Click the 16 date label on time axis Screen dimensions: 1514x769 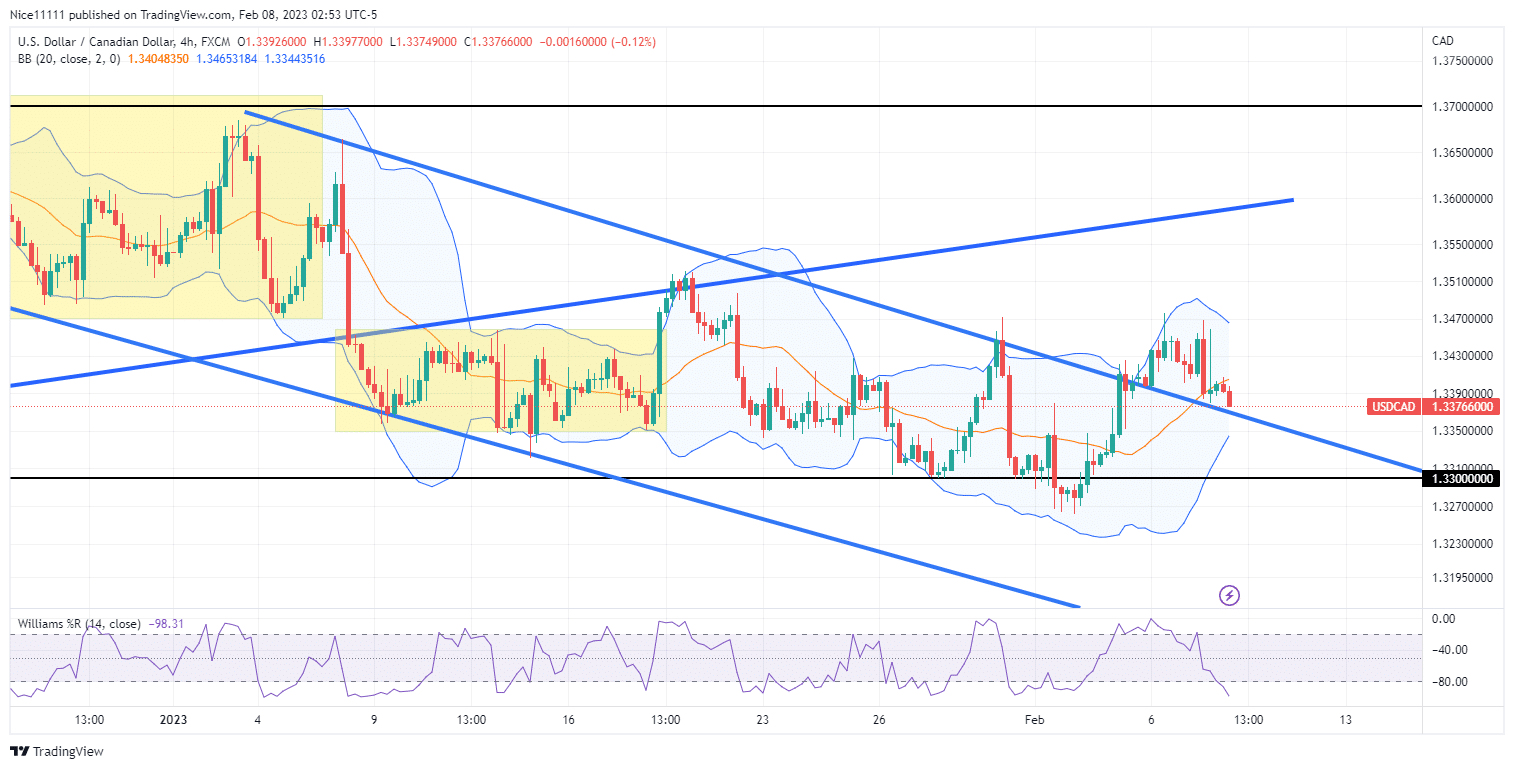tap(569, 719)
